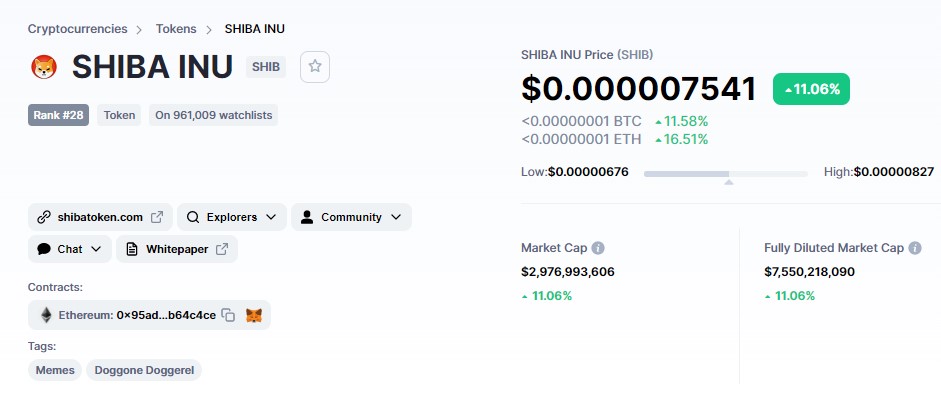Click the Ethereum diamond logo
The width and height of the screenshot is (941, 399).
tap(46, 315)
